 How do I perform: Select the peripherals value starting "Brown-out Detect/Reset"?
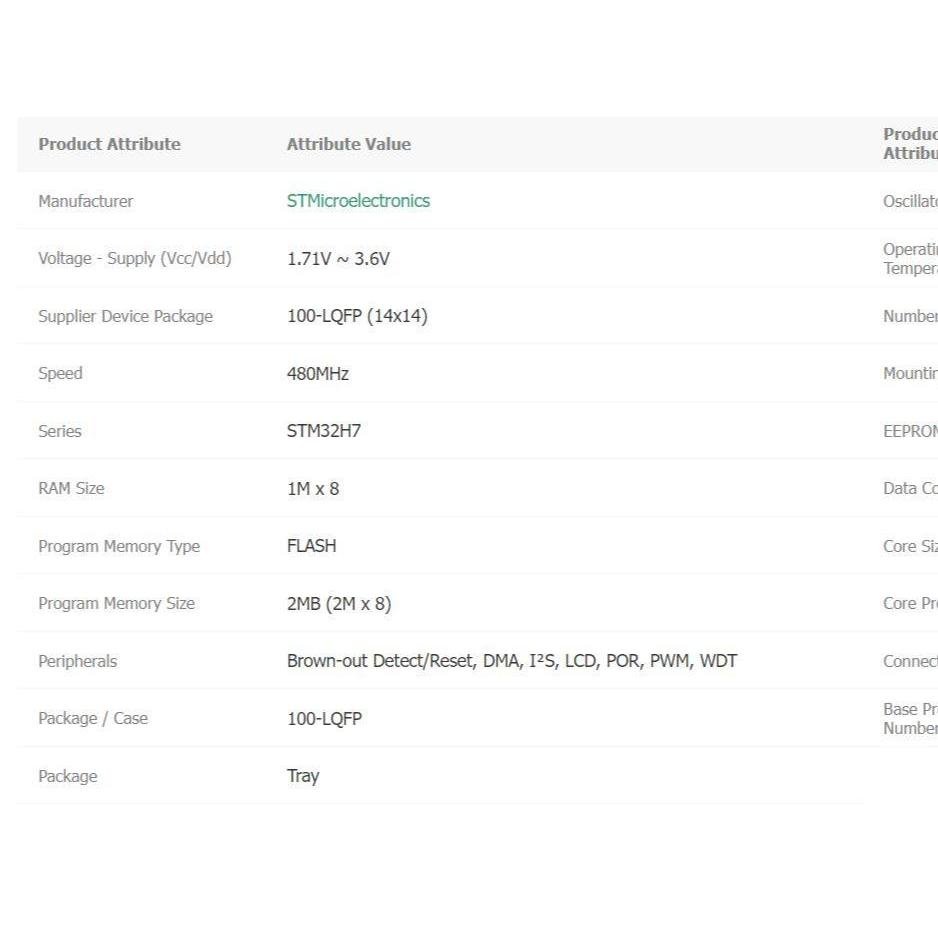point(512,661)
